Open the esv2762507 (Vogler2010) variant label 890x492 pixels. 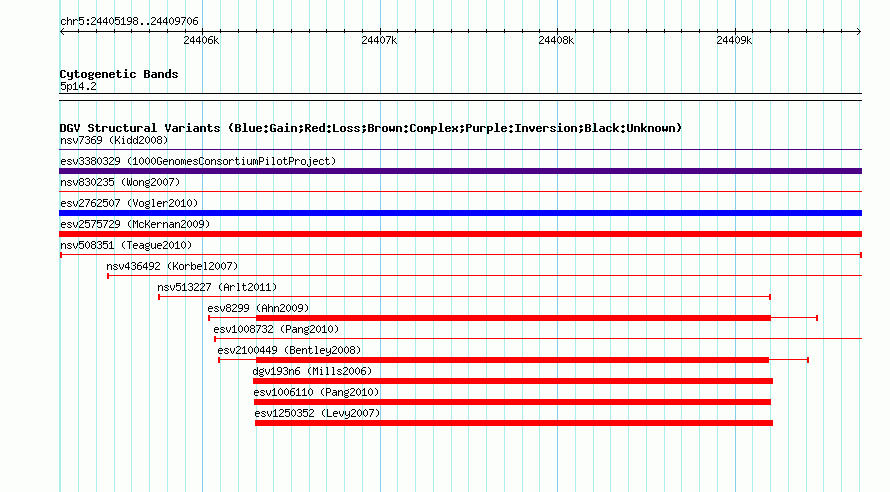click(x=129, y=204)
